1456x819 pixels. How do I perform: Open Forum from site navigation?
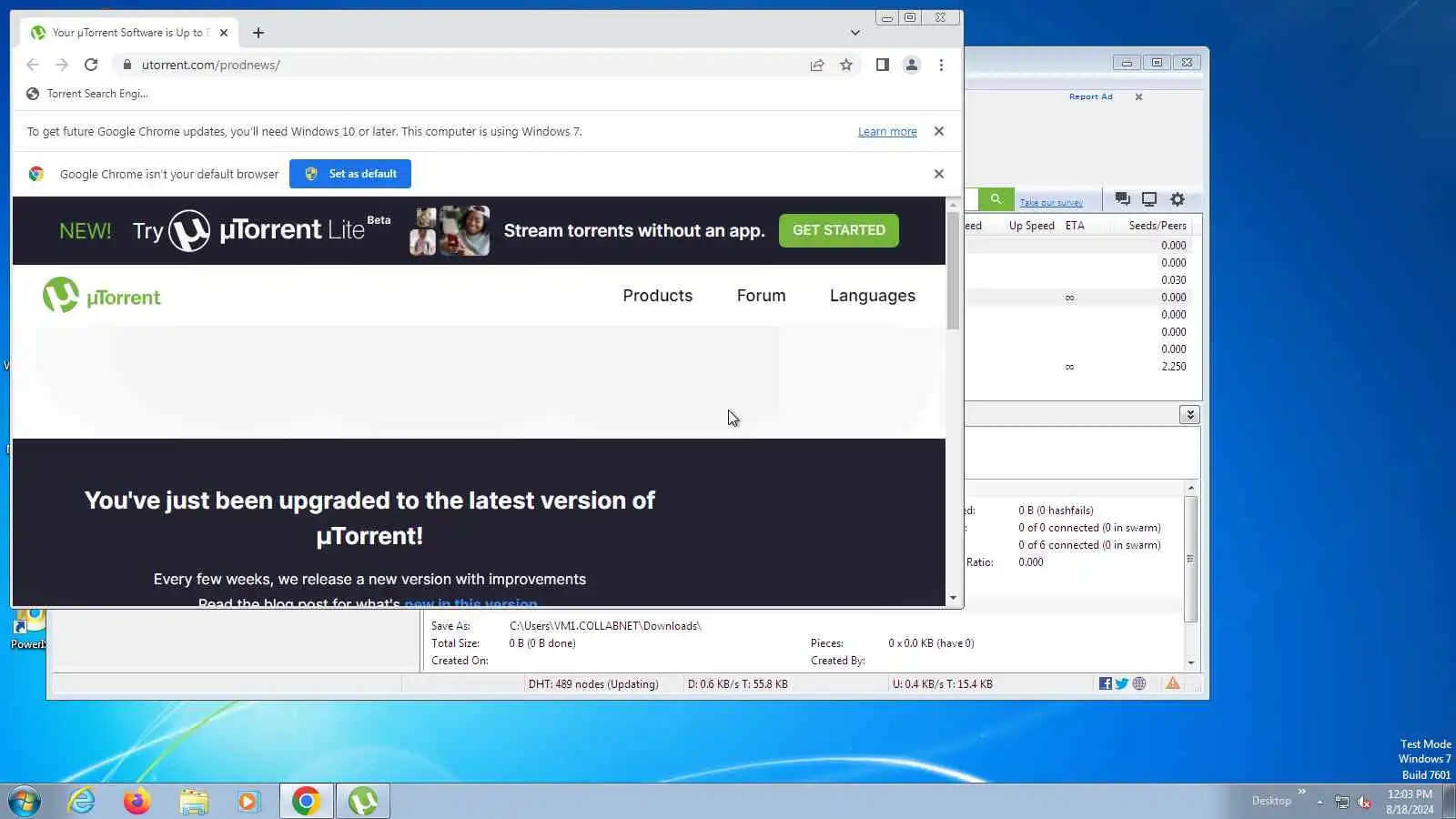pyautogui.click(x=762, y=296)
